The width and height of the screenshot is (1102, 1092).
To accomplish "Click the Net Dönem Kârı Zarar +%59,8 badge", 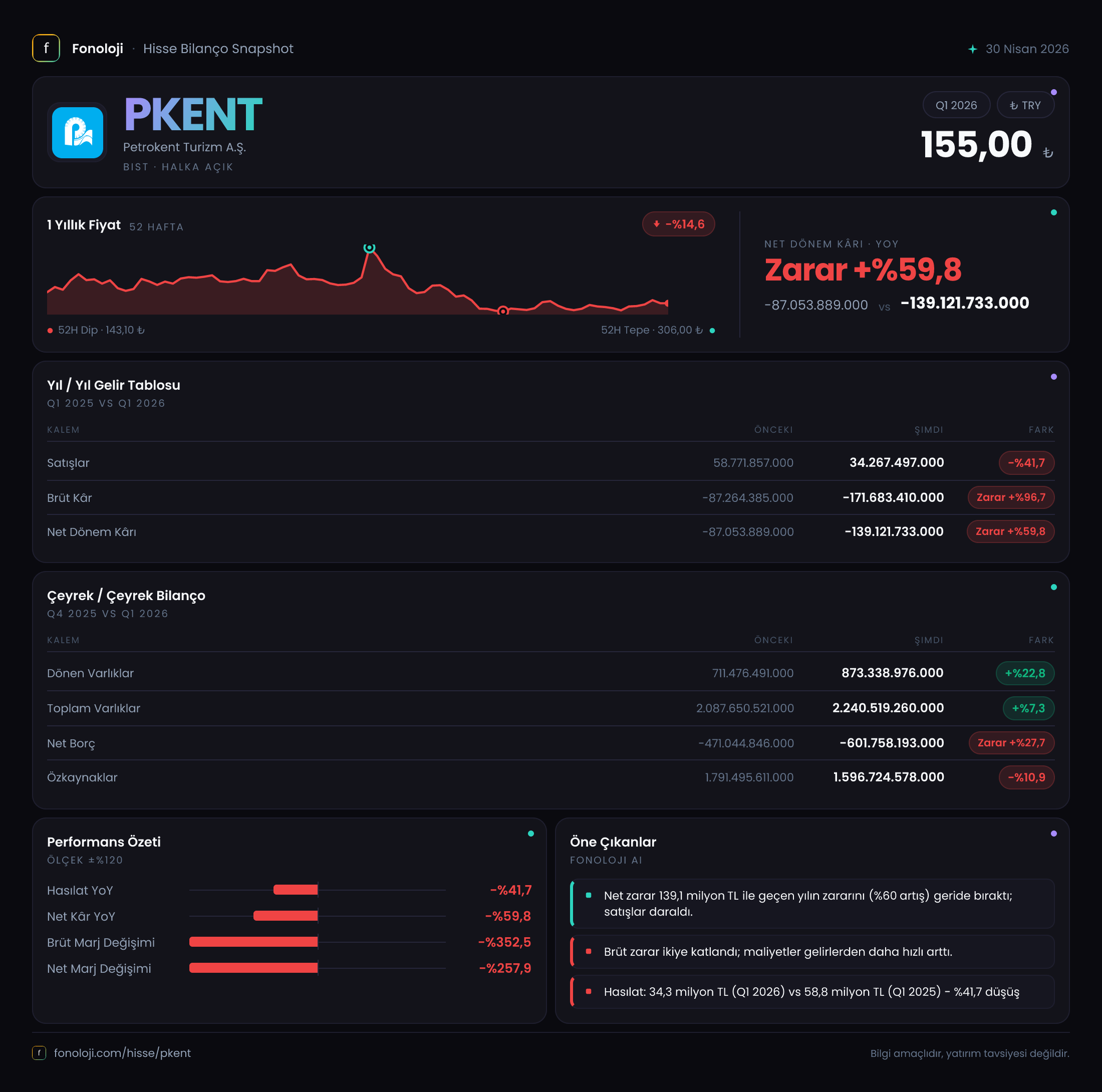I will (x=1010, y=532).
